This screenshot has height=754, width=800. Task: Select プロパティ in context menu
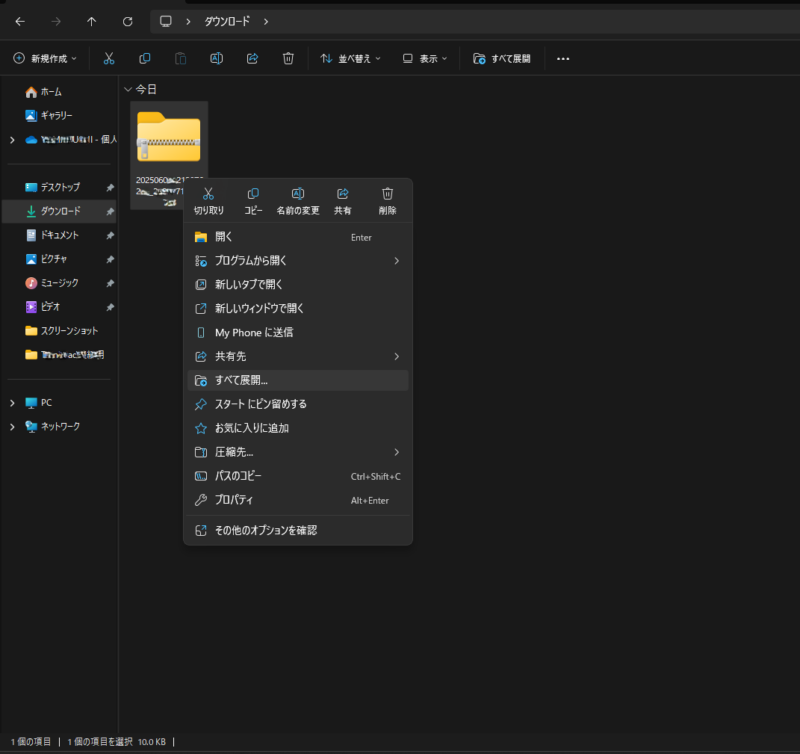(x=298, y=500)
